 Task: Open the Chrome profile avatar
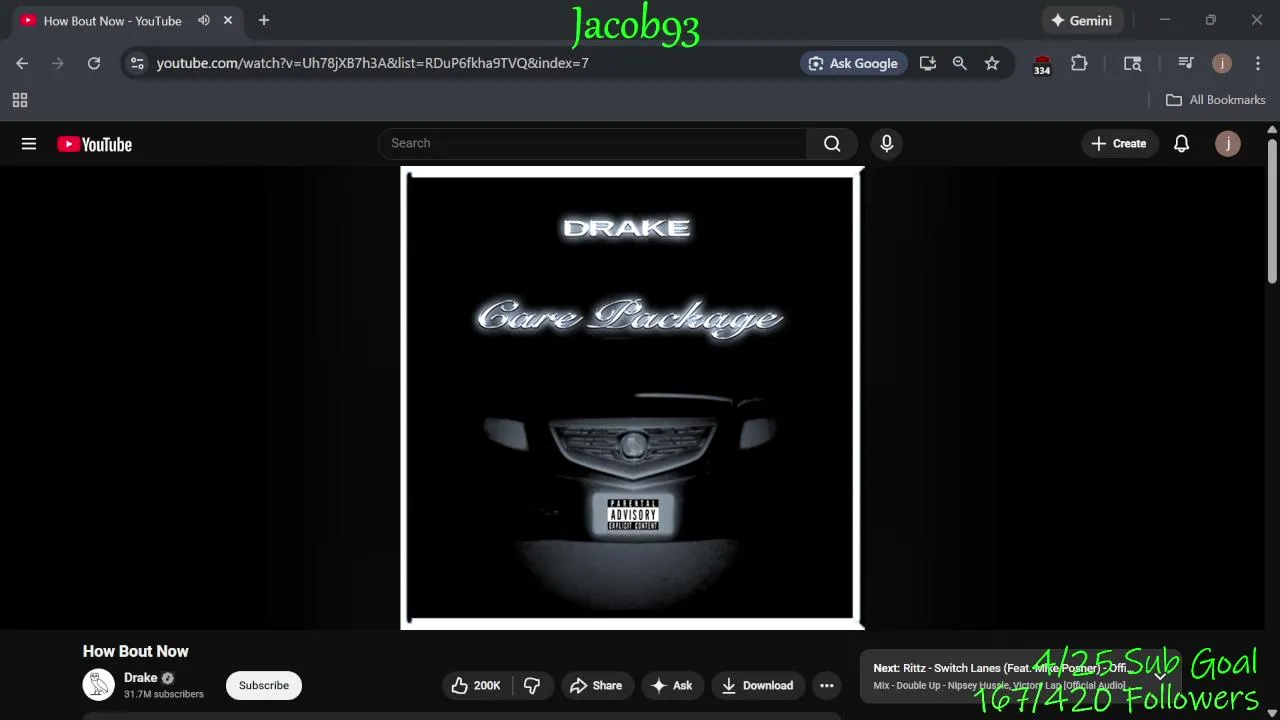(1222, 63)
